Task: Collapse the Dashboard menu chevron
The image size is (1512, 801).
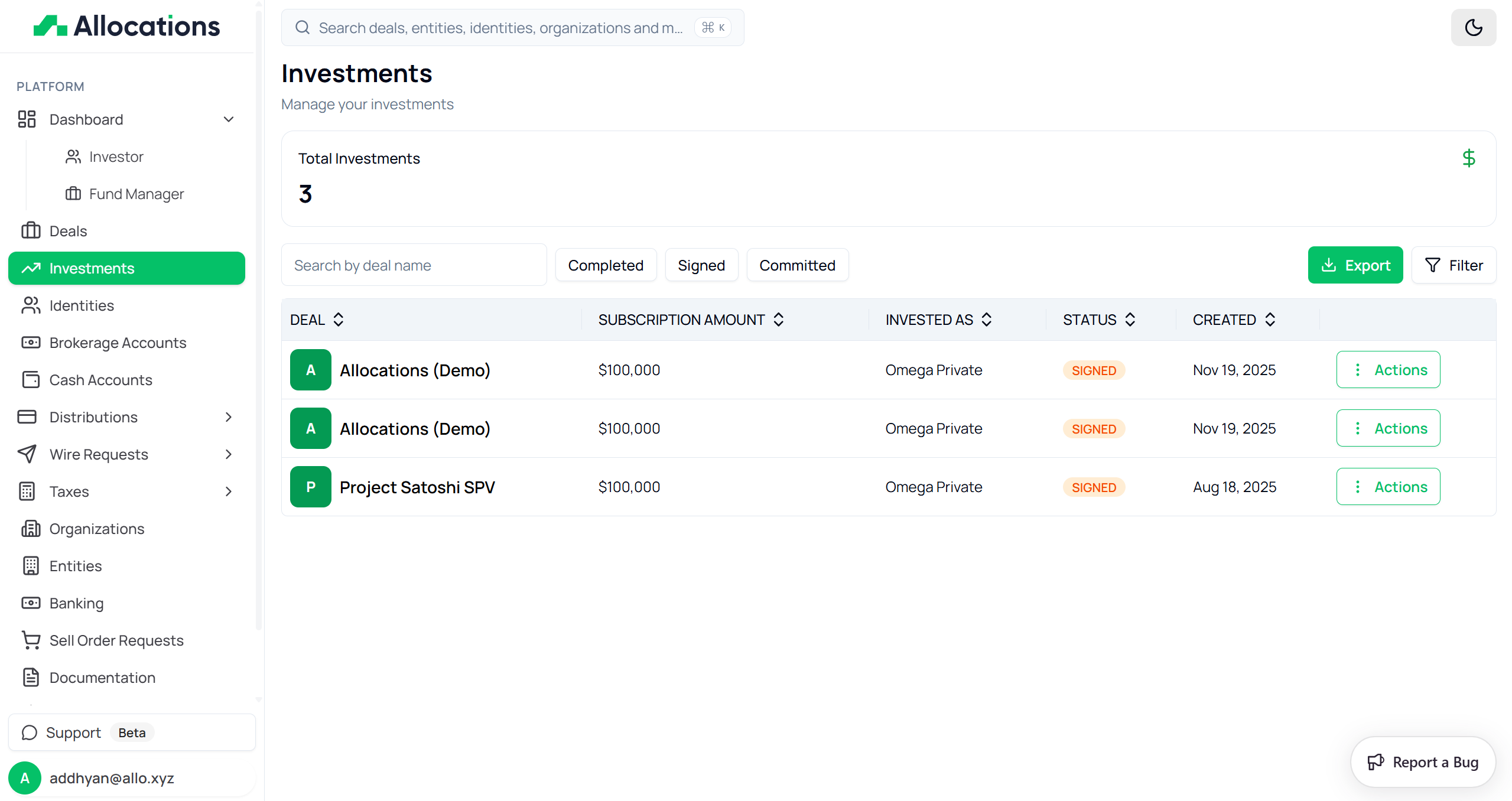Action: (x=229, y=119)
